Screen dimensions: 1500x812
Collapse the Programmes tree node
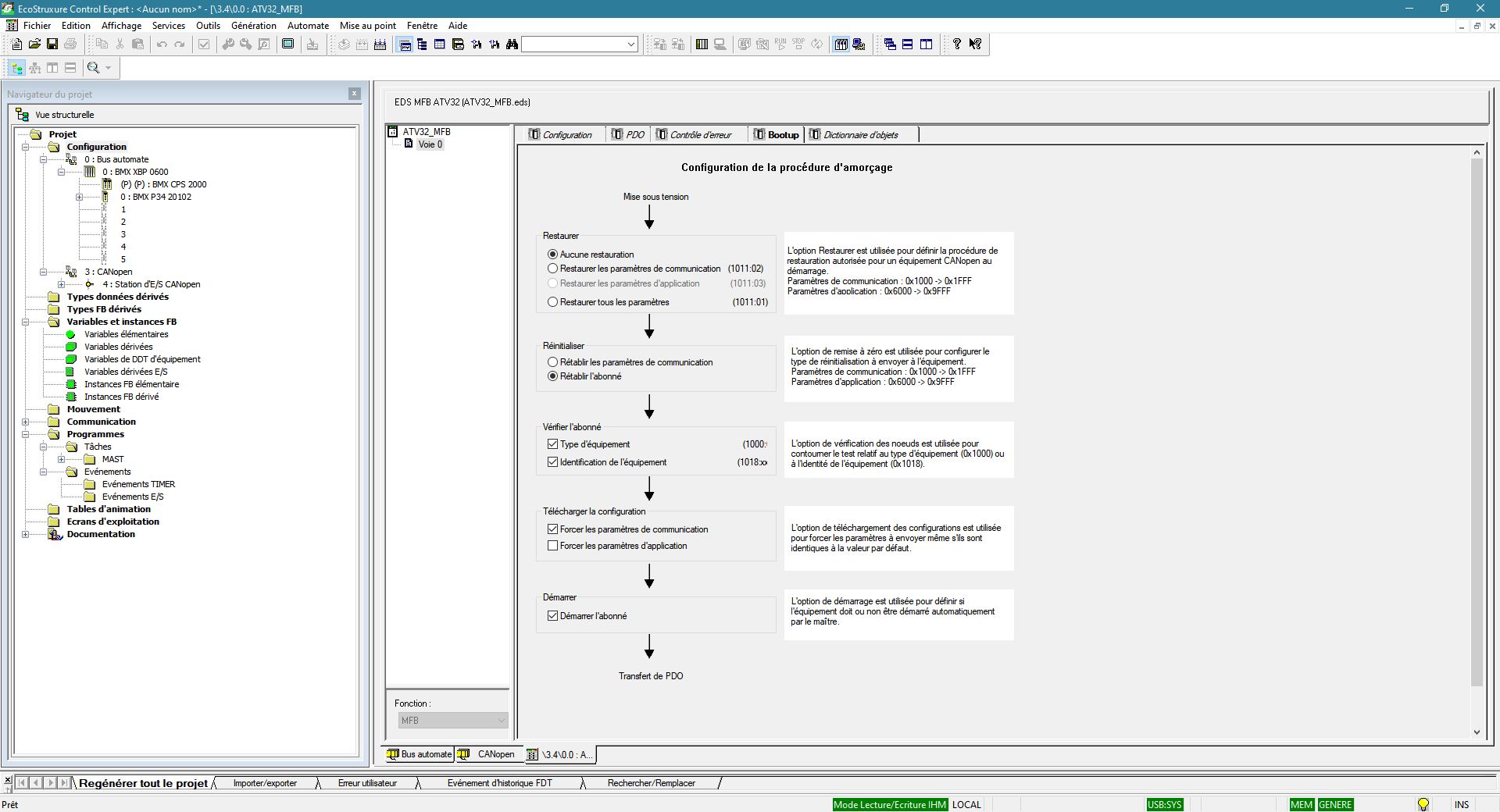[x=26, y=434]
